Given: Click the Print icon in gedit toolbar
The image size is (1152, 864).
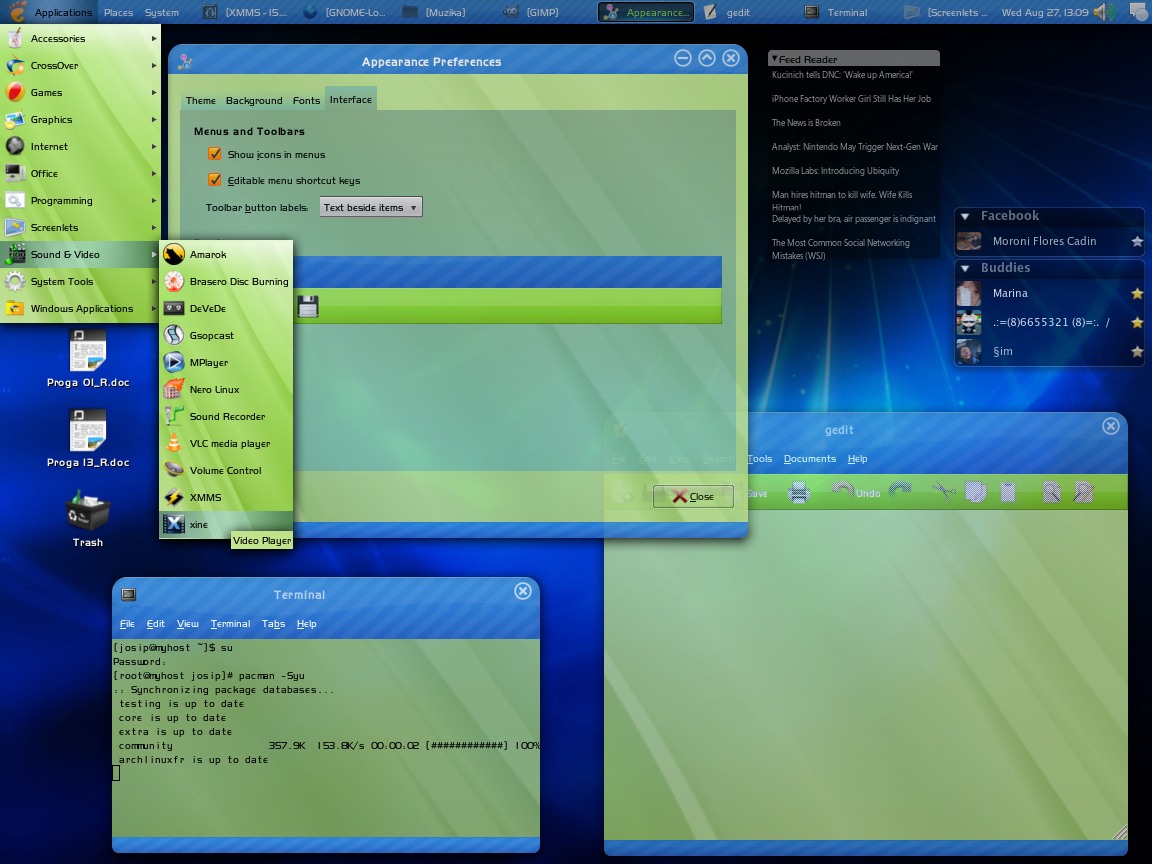Looking at the screenshot, I should pos(799,492).
